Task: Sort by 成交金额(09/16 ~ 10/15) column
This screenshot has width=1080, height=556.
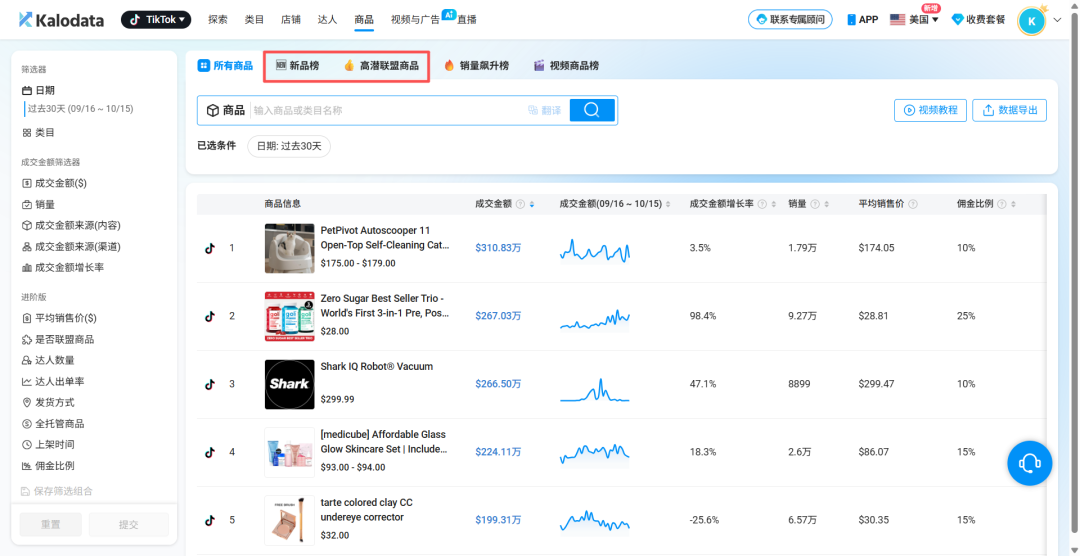Action: click(x=667, y=205)
